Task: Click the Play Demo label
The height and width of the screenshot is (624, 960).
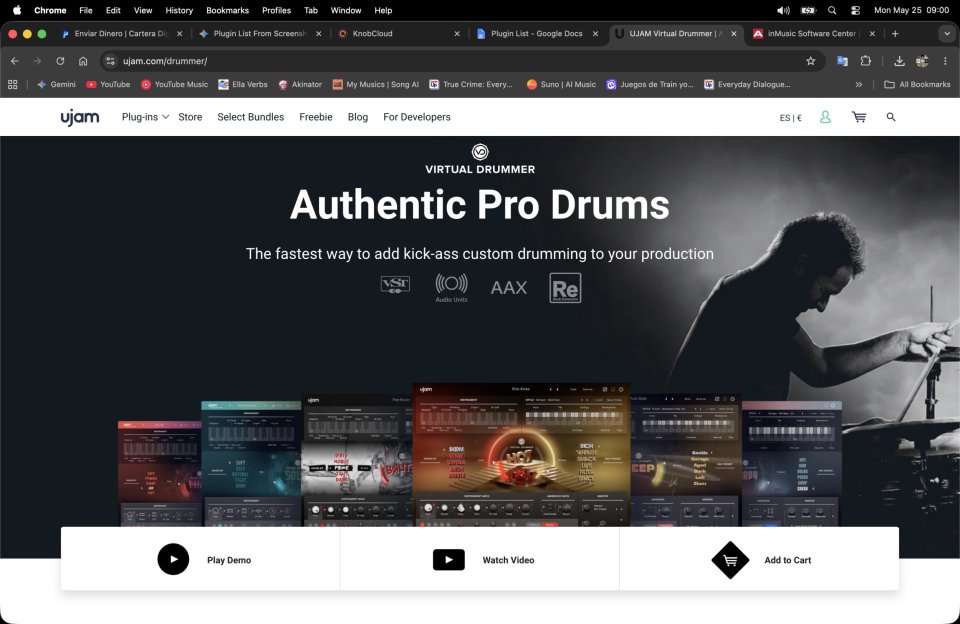Action: pos(229,560)
